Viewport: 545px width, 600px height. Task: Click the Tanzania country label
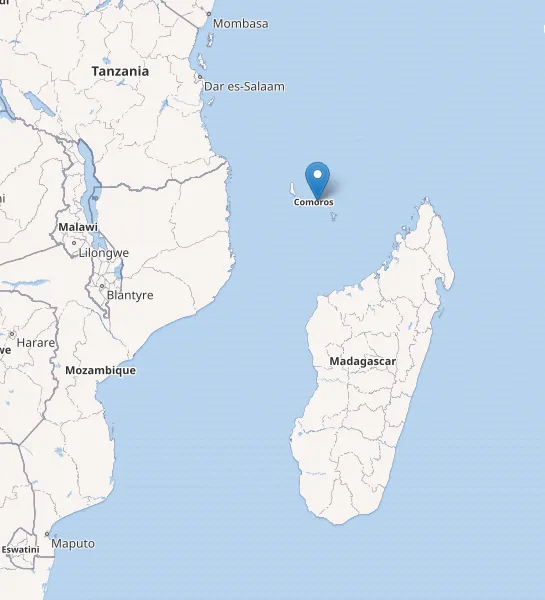point(120,71)
